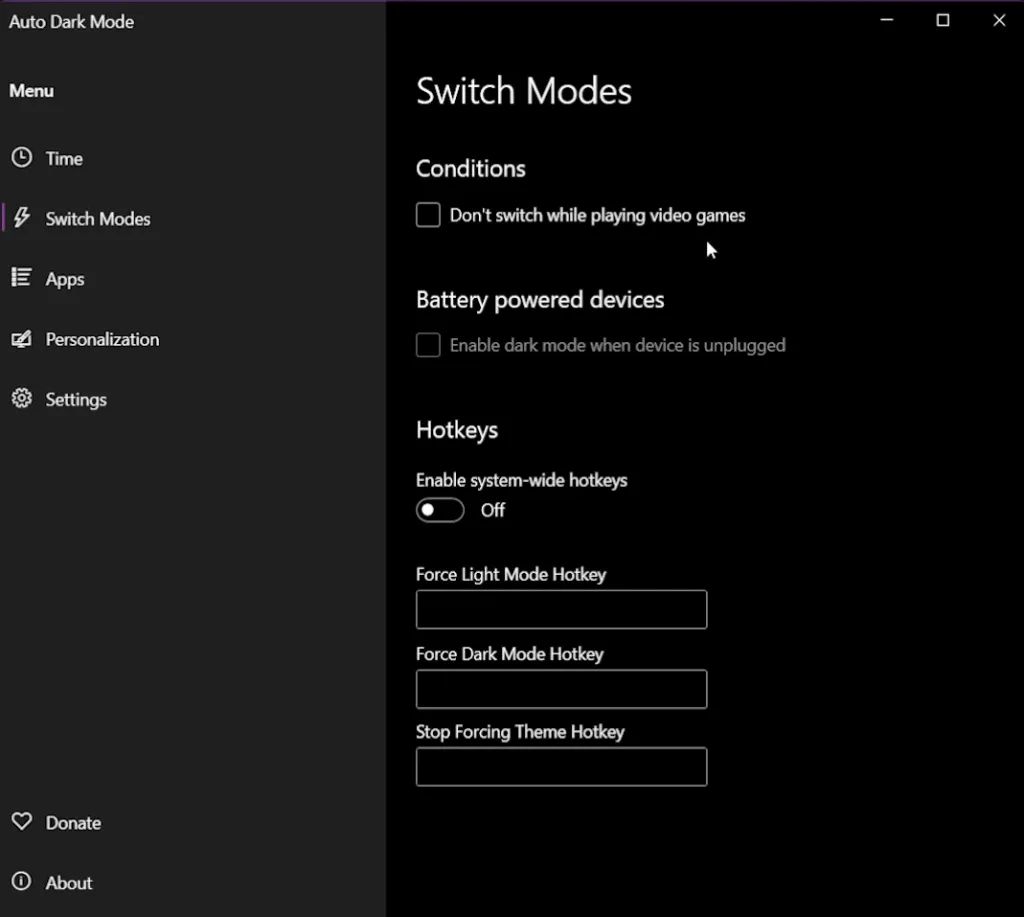Image resolution: width=1024 pixels, height=917 pixels.
Task: Click the Personalization monitor-pen icon
Action: click(x=21, y=339)
